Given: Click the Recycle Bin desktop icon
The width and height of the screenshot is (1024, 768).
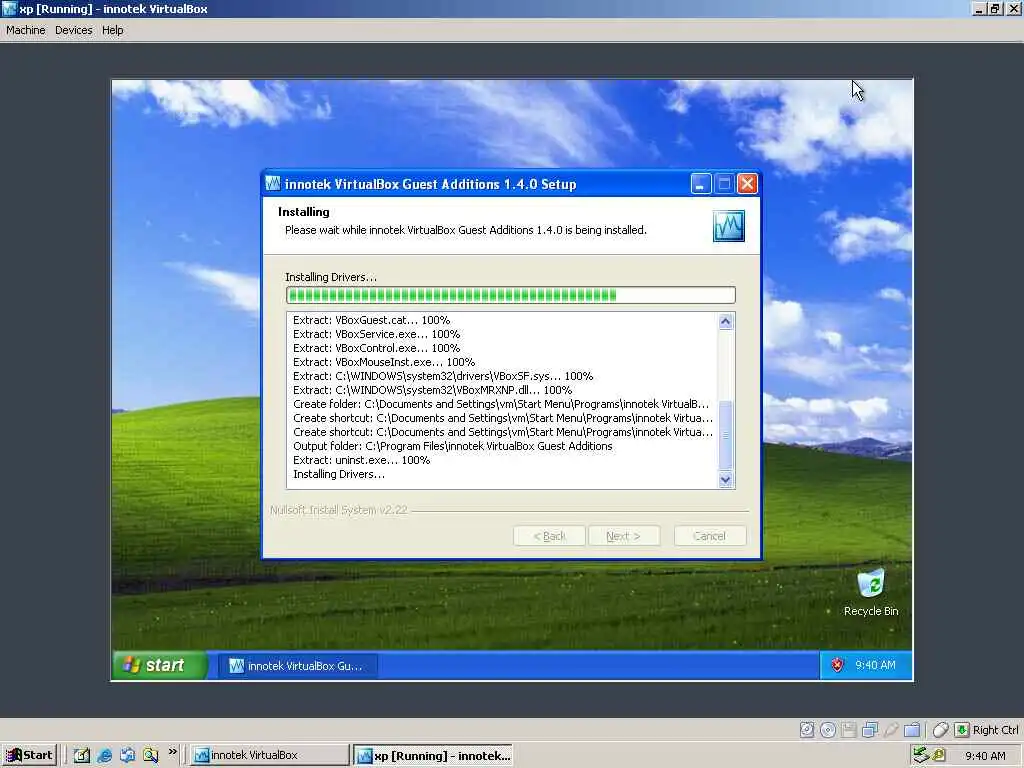Looking at the screenshot, I should (871, 593).
